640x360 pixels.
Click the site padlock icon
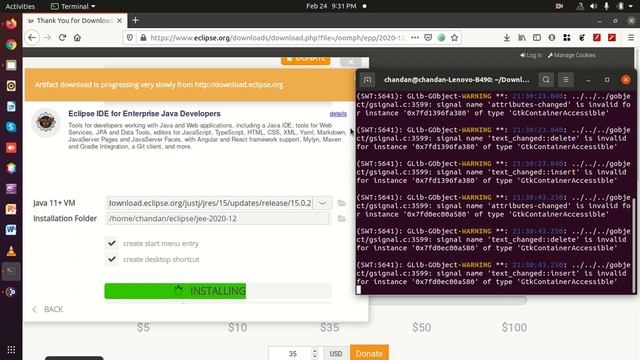point(143,38)
